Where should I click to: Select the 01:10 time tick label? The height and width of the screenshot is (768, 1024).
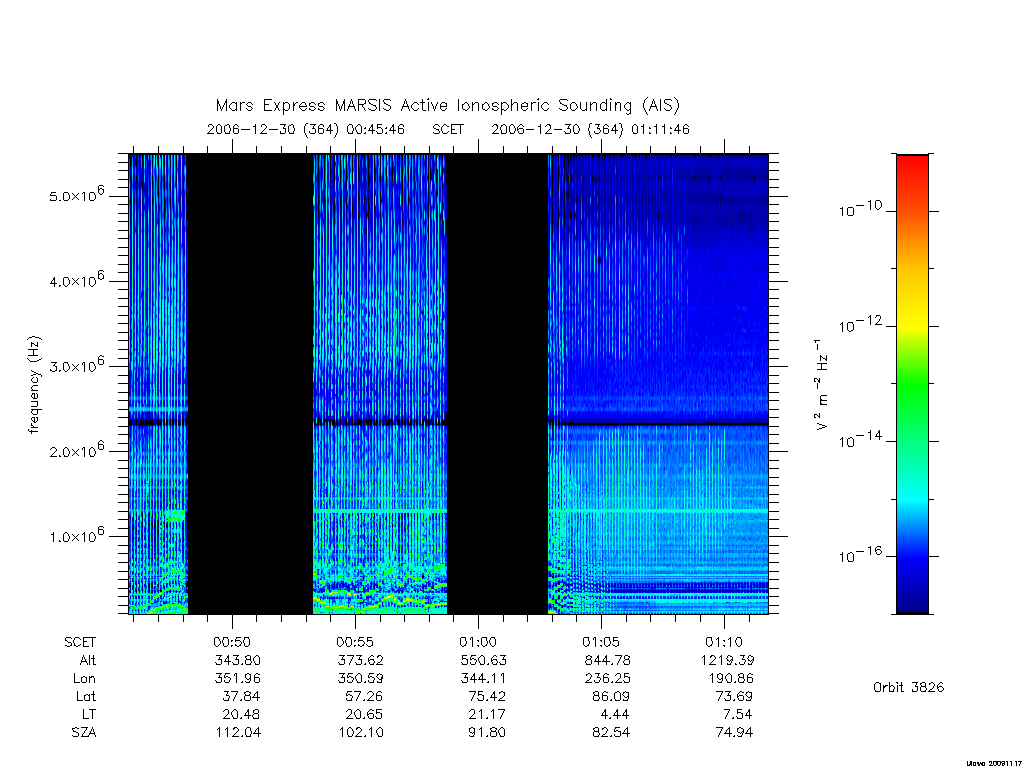tap(724, 642)
